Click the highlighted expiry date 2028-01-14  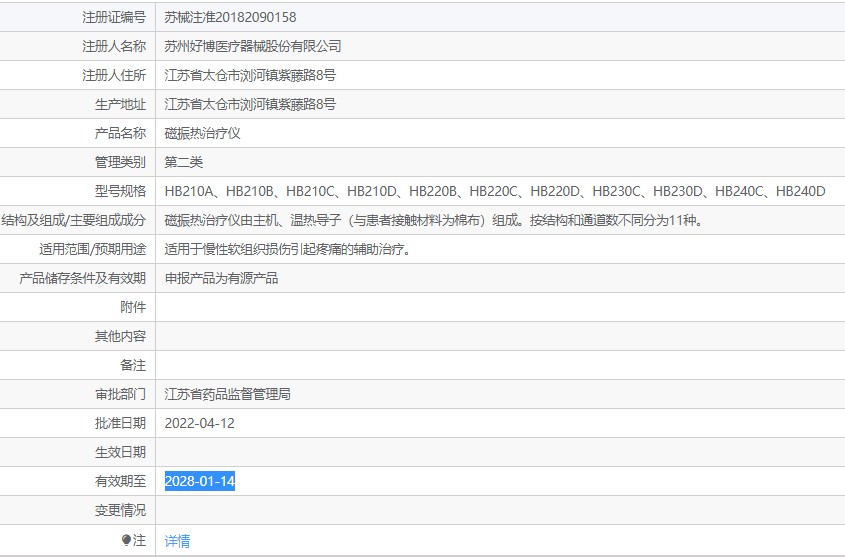(199, 481)
